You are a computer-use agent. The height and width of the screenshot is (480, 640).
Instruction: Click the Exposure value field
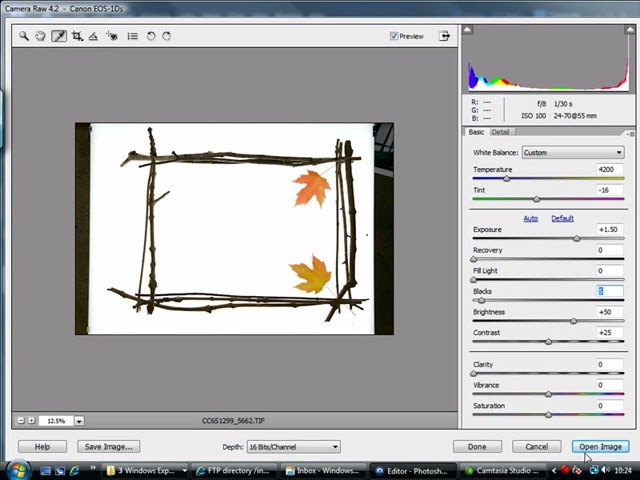coord(610,229)
